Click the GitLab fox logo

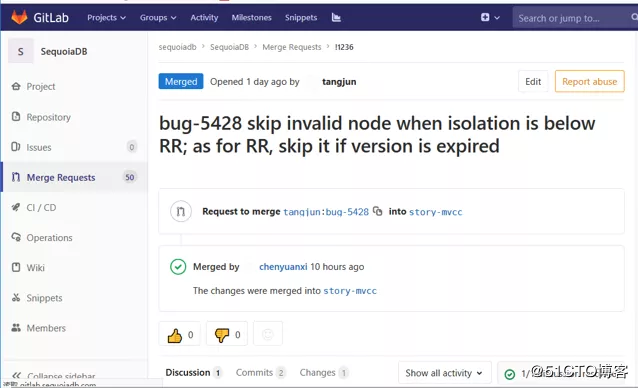tap(19, 17)
